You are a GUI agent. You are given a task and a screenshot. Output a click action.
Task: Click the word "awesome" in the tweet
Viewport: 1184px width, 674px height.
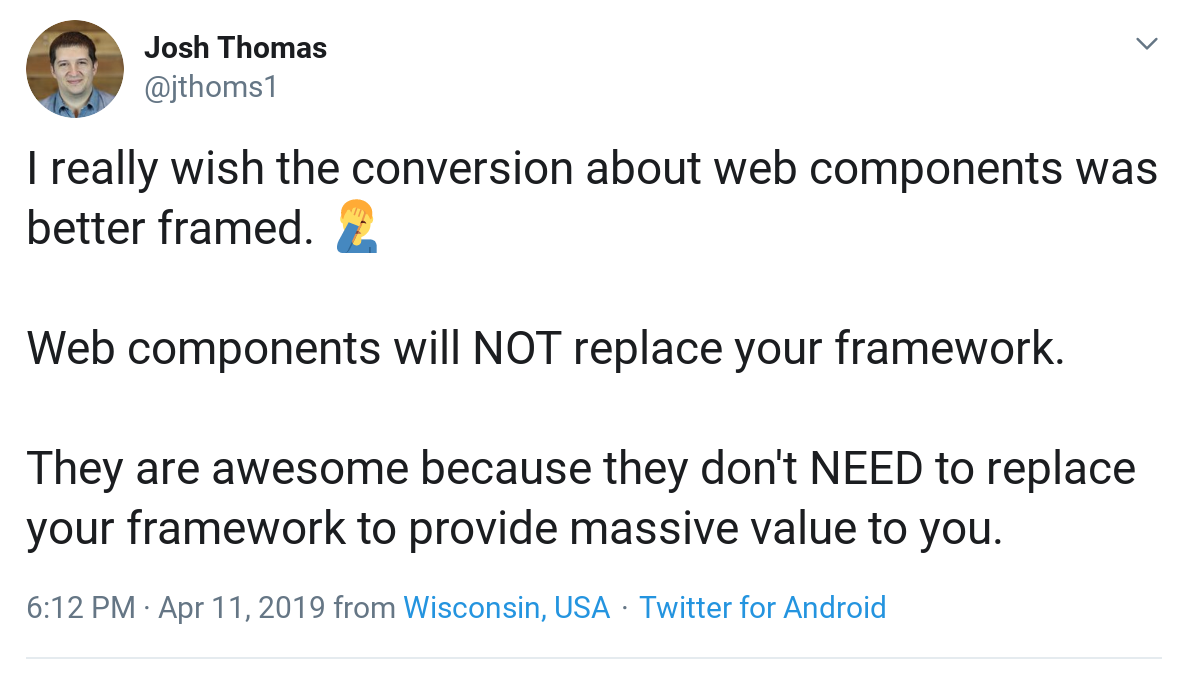310,469
